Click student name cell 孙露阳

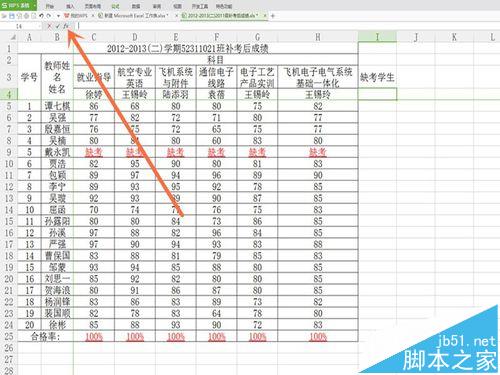(x=57, y=221)
